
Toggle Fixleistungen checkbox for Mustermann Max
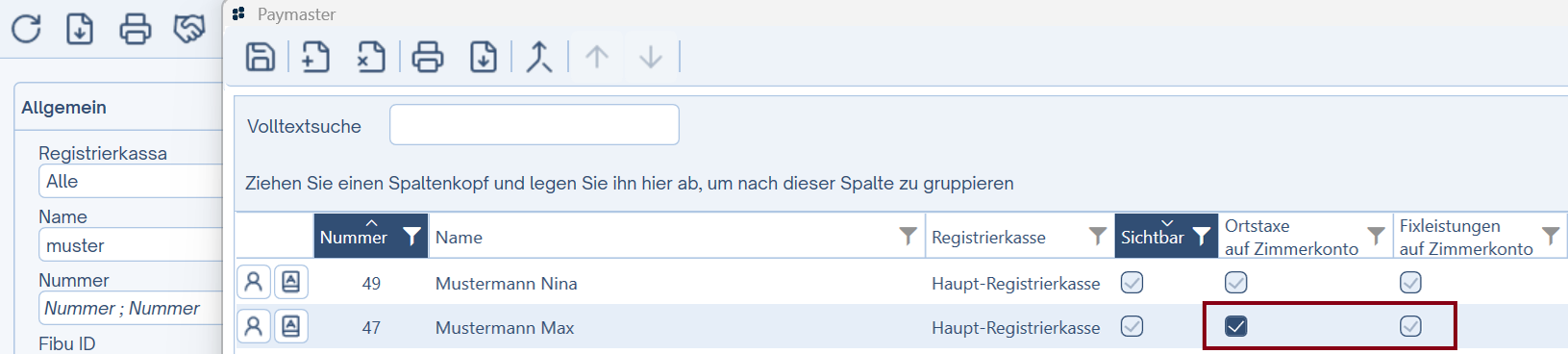[1410, 326]
